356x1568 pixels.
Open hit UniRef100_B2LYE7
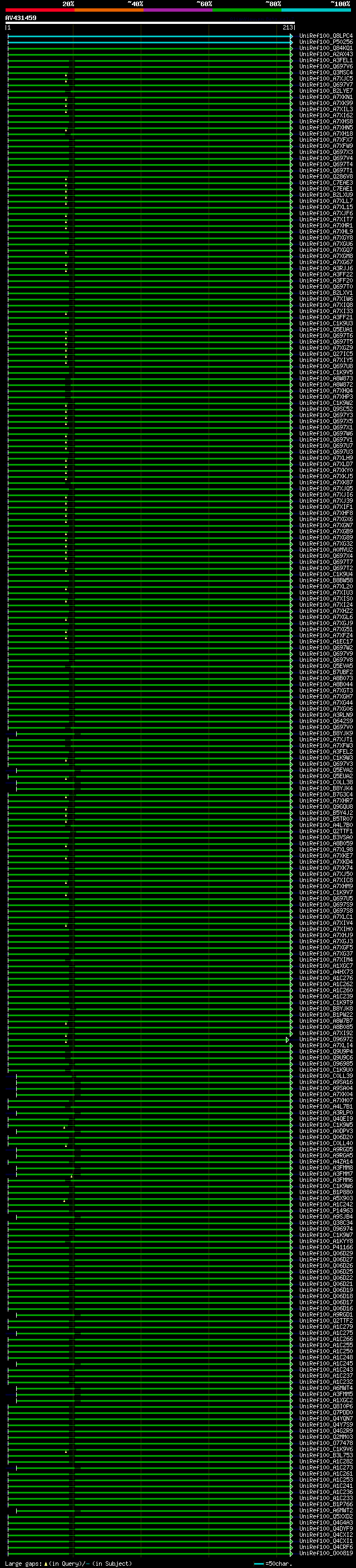(x=317, y=91)
